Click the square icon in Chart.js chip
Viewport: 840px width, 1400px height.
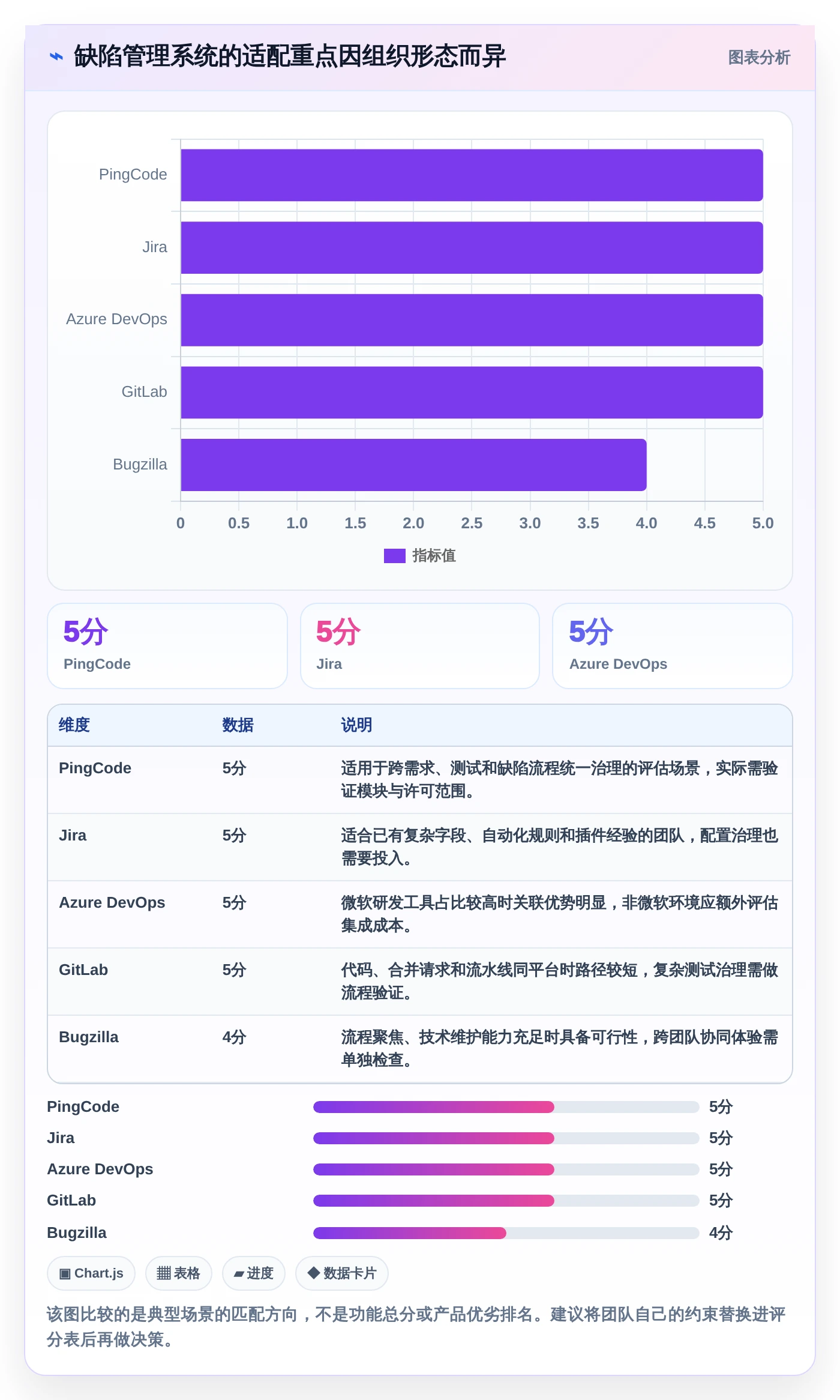click(65, 1274)
